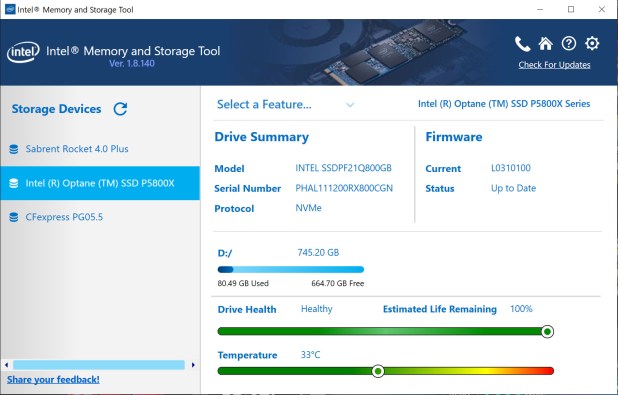
Task: Open the Share your feedback link
Action: coord(53,380)
